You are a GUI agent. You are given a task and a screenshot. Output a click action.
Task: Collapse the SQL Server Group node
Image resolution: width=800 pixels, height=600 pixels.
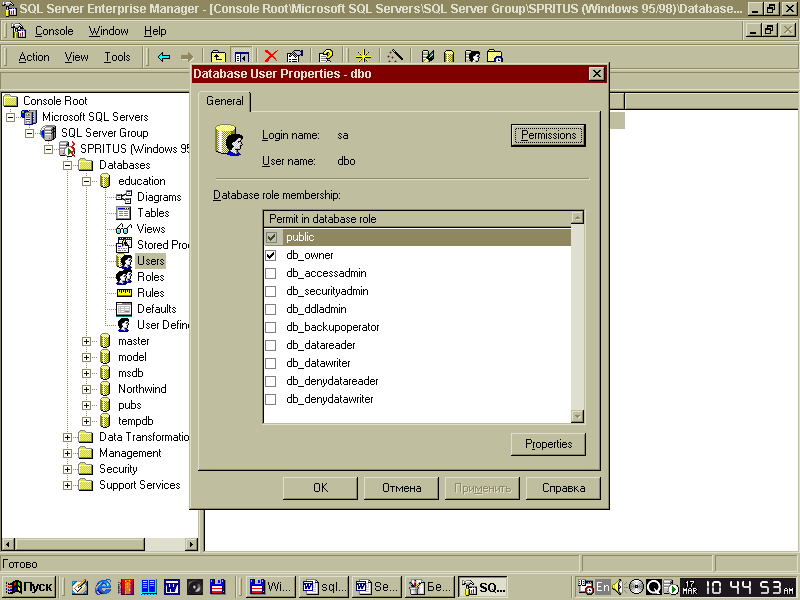[x=30, y=133]
